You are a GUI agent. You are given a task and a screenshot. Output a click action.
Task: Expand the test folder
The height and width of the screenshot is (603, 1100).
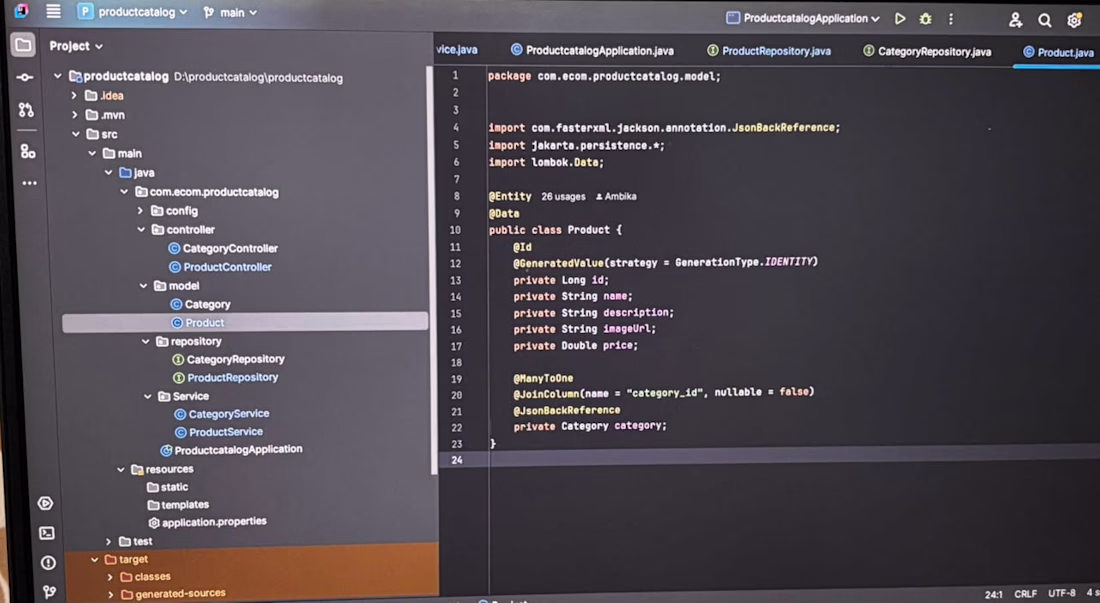[108, 541]
